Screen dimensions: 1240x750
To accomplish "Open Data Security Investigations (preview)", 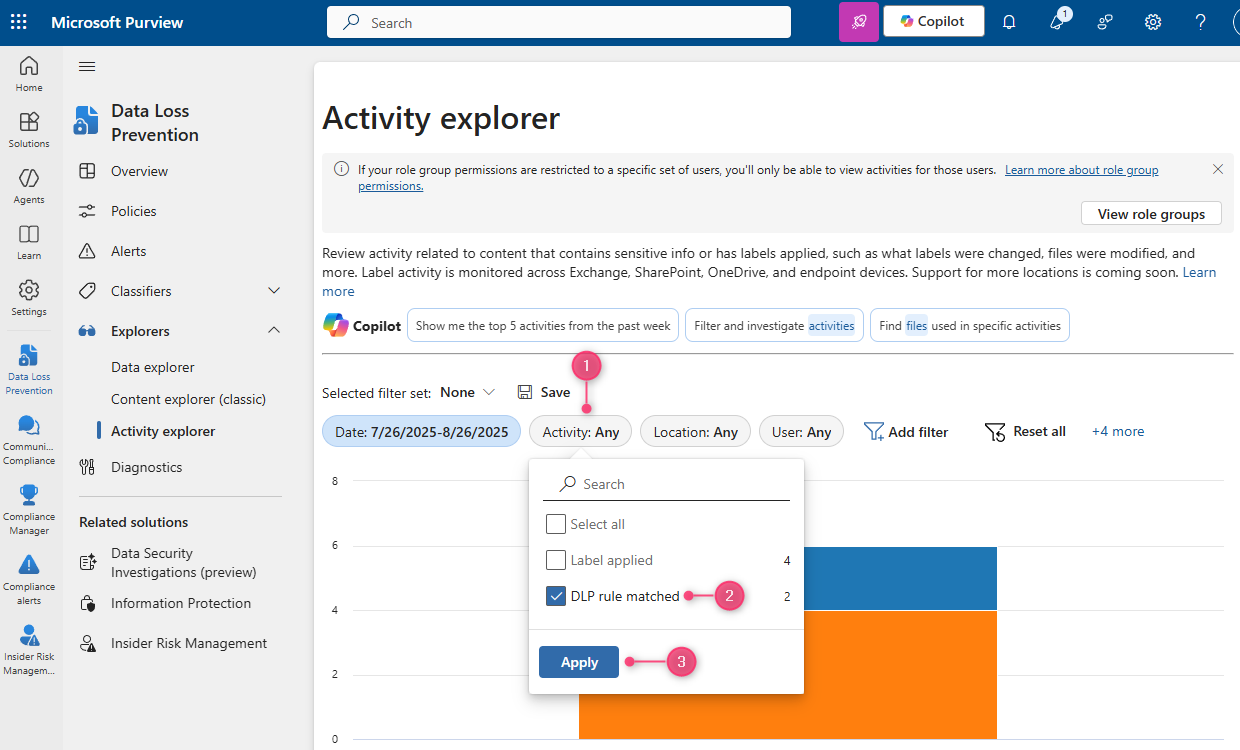I will click(x=184, y=563).
